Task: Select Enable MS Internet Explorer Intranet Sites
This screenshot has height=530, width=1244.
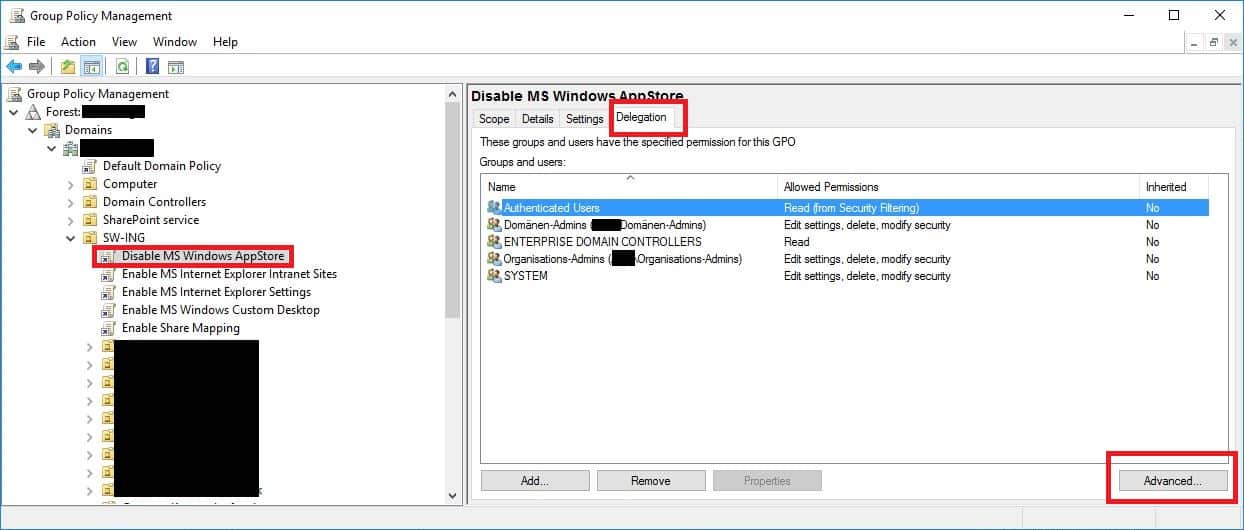Action: click(229, 274)
